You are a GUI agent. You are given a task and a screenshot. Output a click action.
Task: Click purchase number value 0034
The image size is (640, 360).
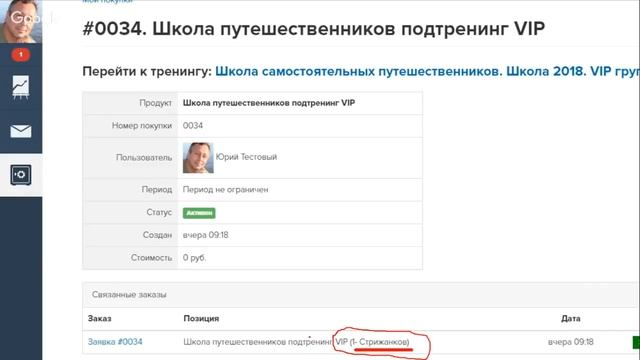pyautogui.click(x=193, y=126)
